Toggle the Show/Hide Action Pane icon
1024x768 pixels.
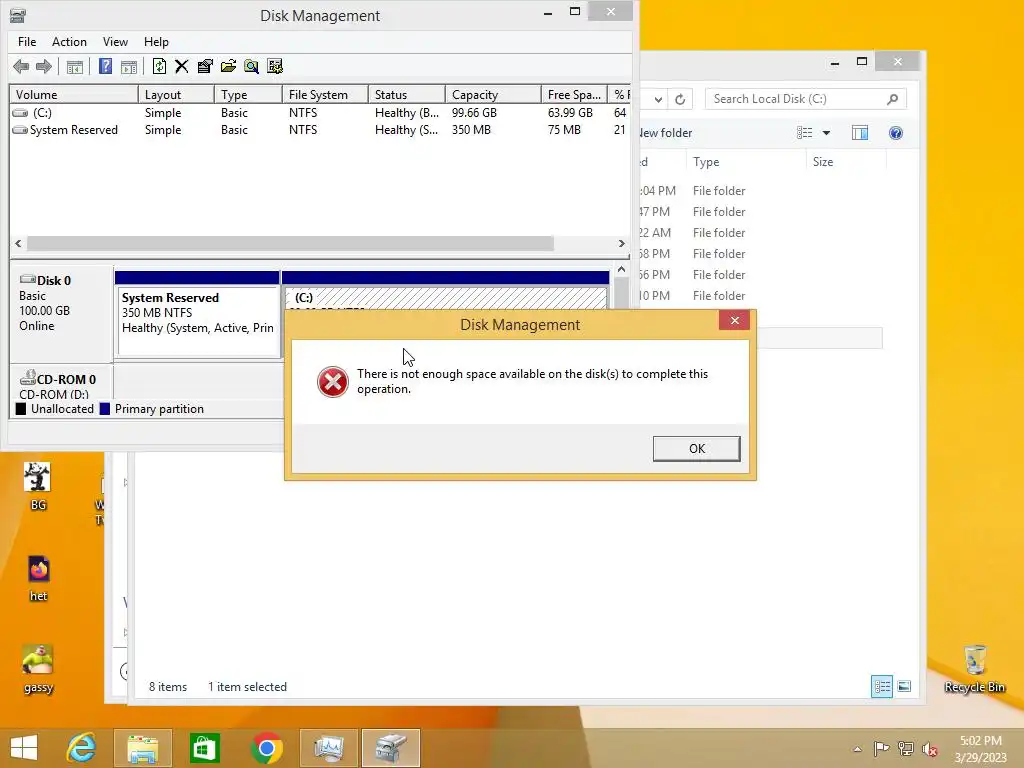pyautogui.click(x=129, y=66)
